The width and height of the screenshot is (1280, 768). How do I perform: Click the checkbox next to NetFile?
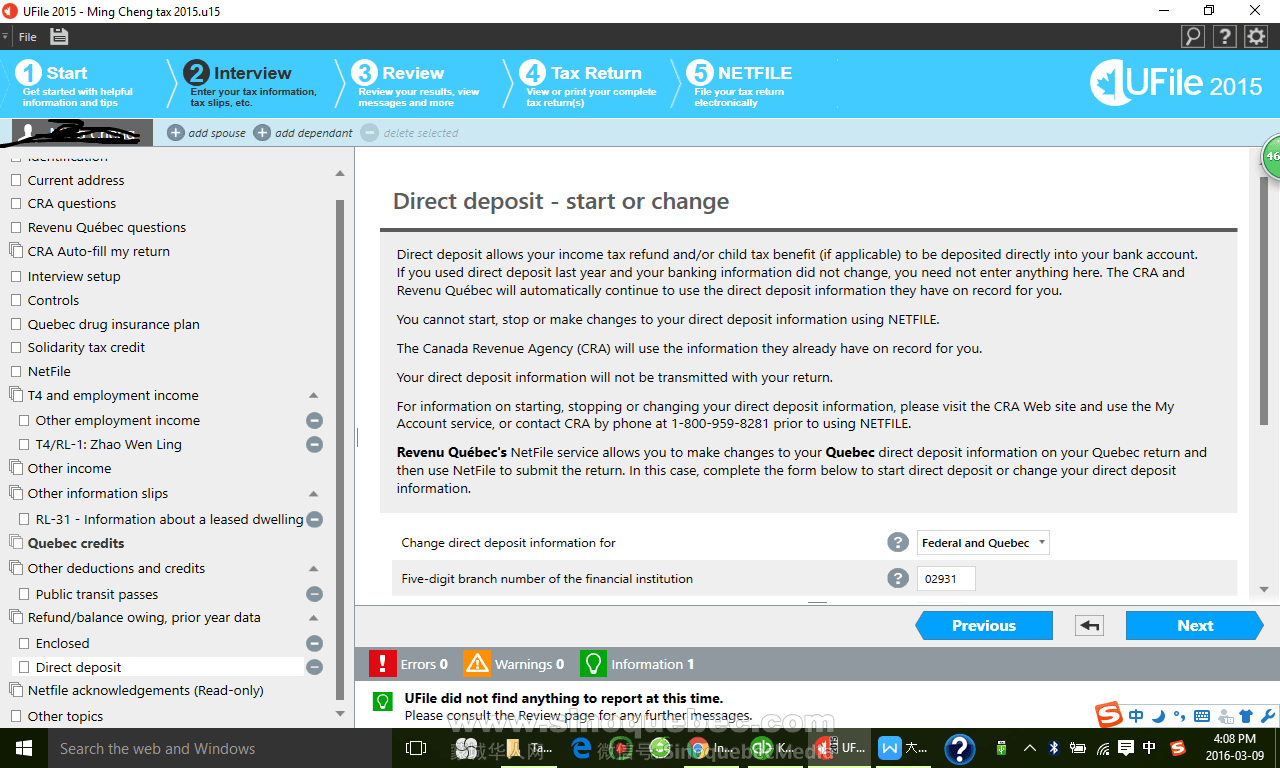pos(16,371)
